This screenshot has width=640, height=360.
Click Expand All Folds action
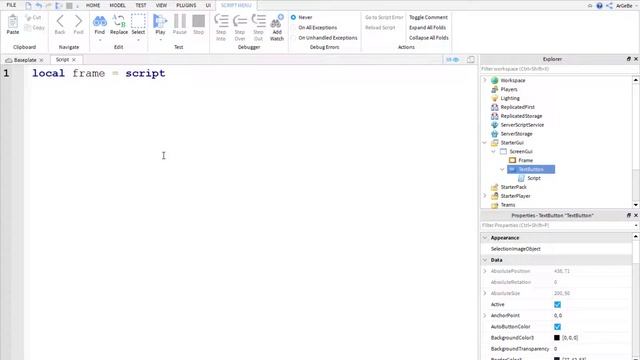[x=427, y=27]
